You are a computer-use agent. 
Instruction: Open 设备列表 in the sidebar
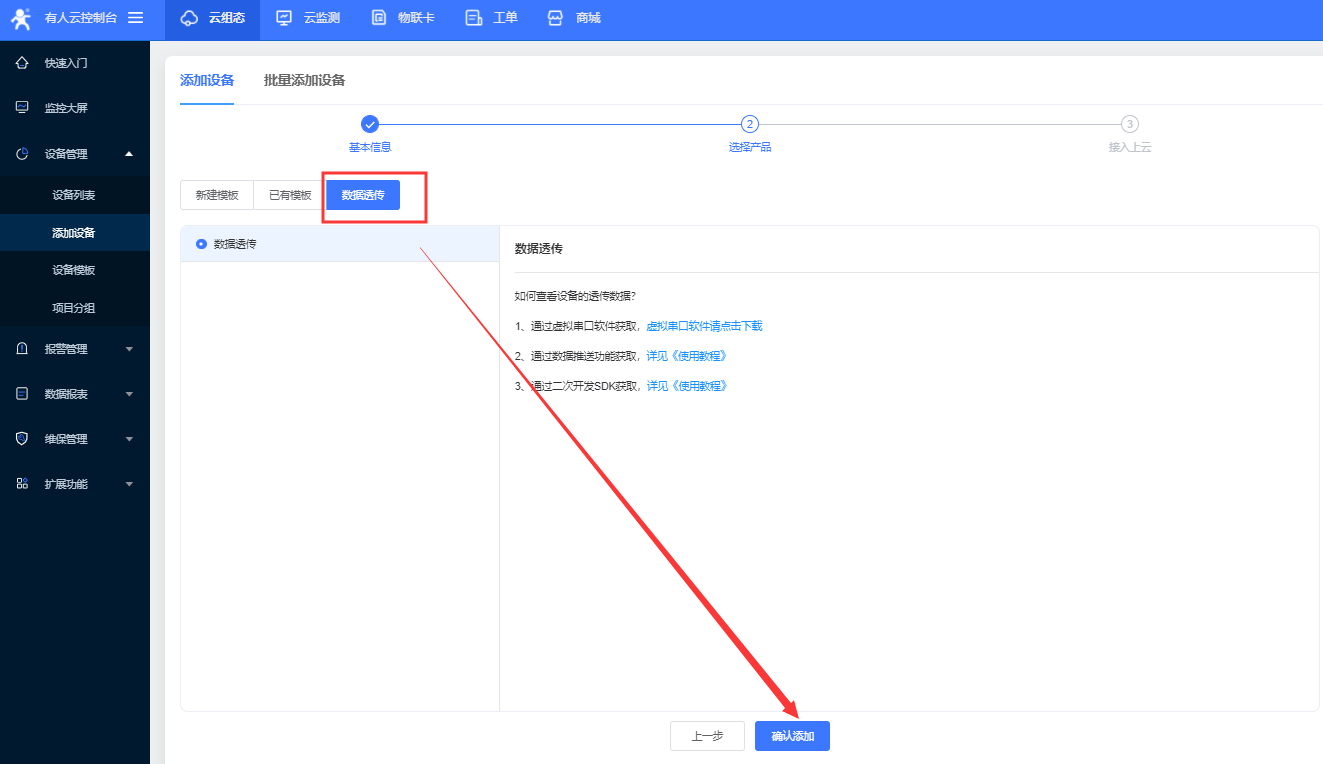point(74,195)
